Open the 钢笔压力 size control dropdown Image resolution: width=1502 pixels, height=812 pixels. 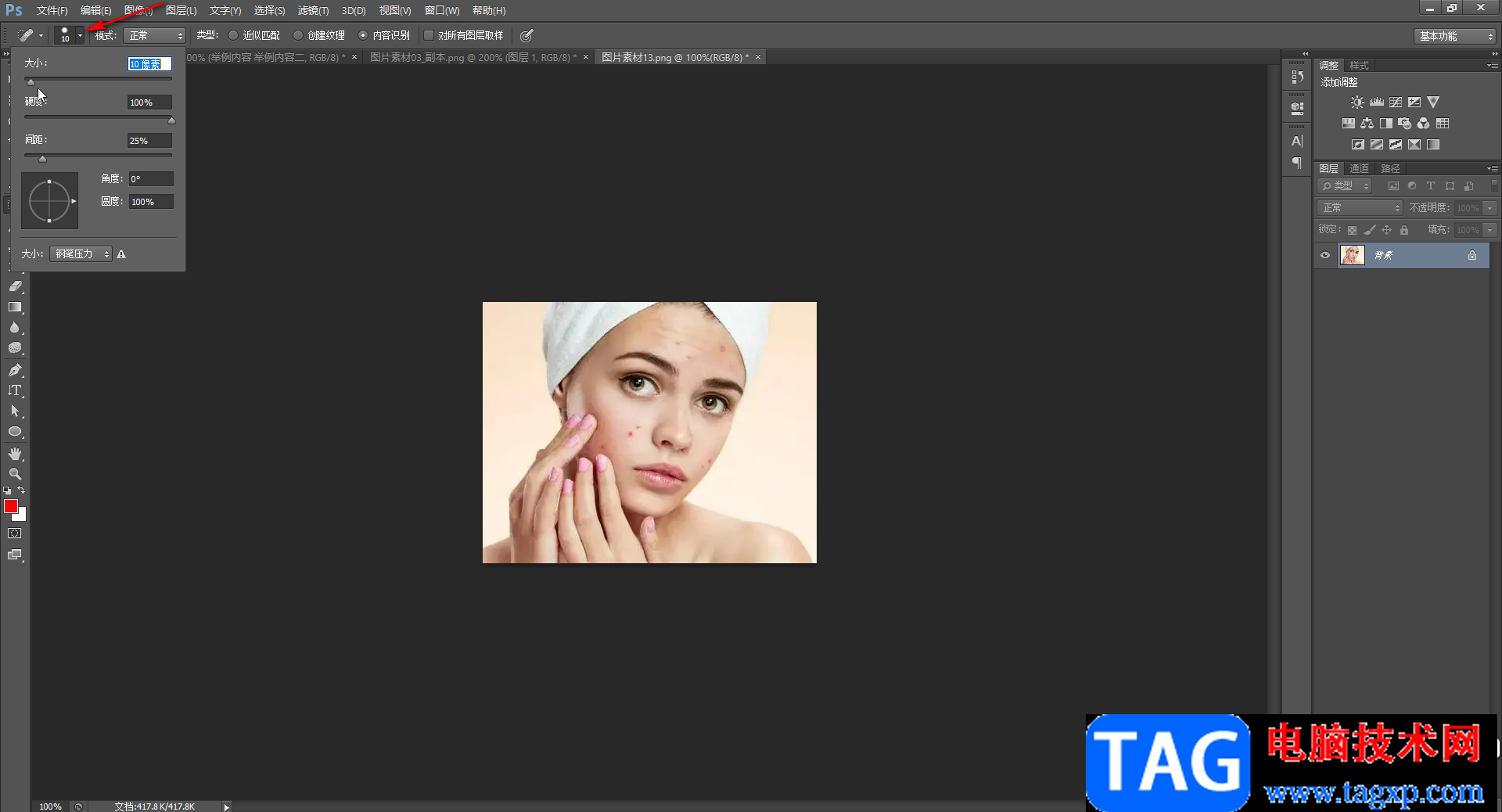(x=81, y=254)
